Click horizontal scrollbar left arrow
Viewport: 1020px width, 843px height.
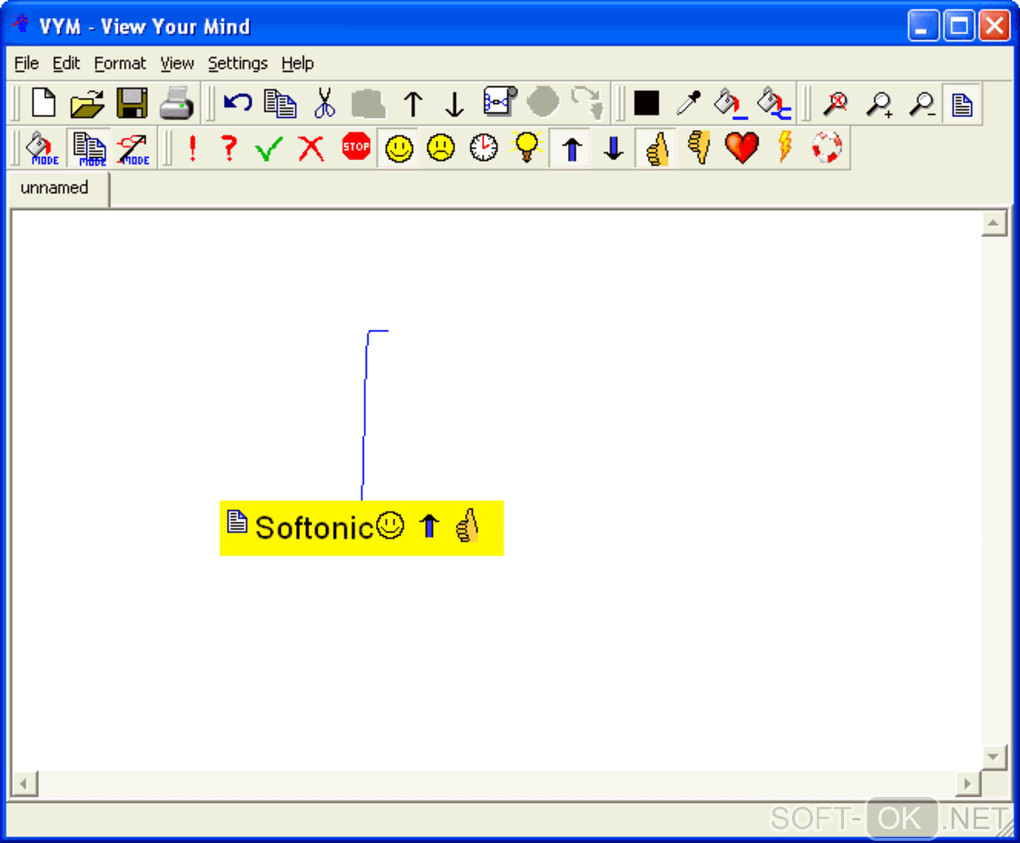tap(24, 784)
